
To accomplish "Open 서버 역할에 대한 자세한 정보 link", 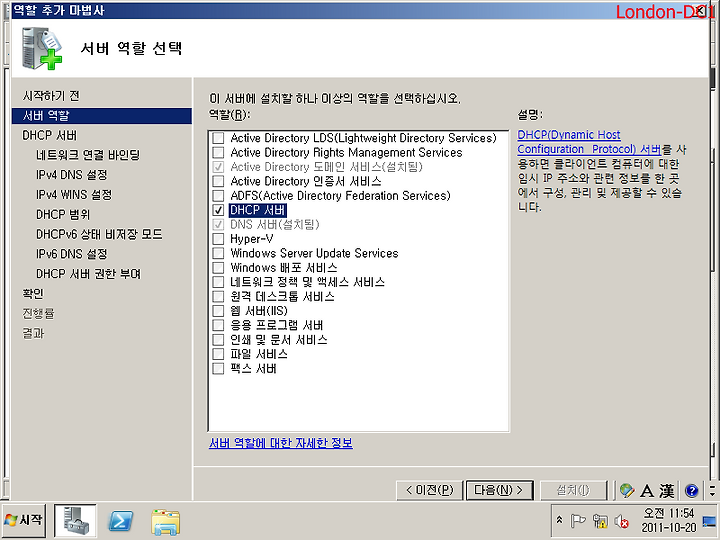I will [281, 443].
